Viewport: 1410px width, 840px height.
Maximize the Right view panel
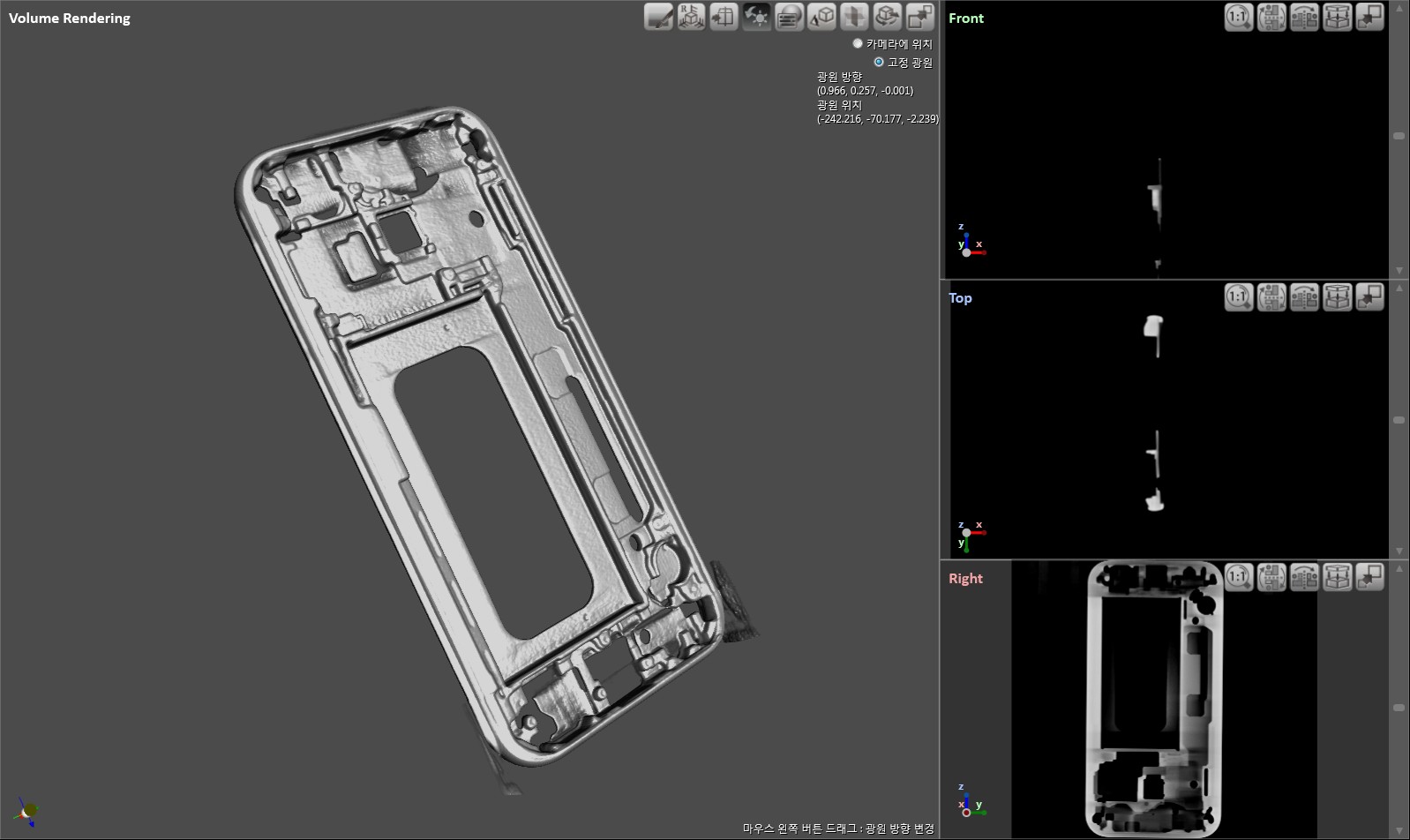(x=1369, y=577)
